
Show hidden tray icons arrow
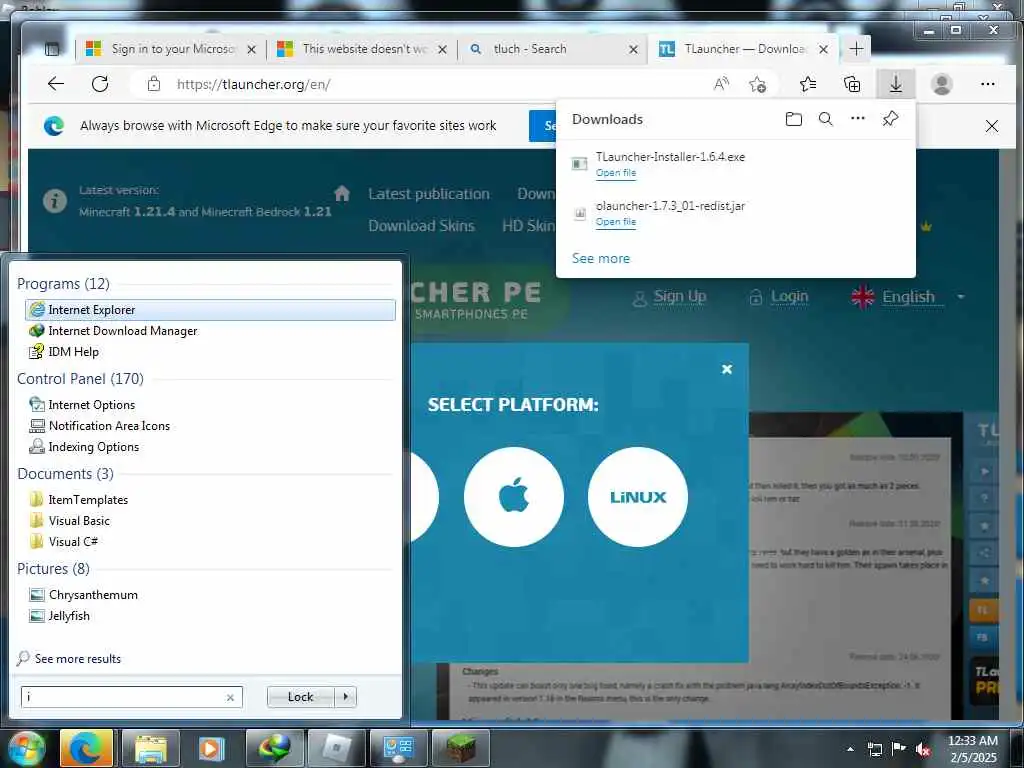[x=850, y=749]
